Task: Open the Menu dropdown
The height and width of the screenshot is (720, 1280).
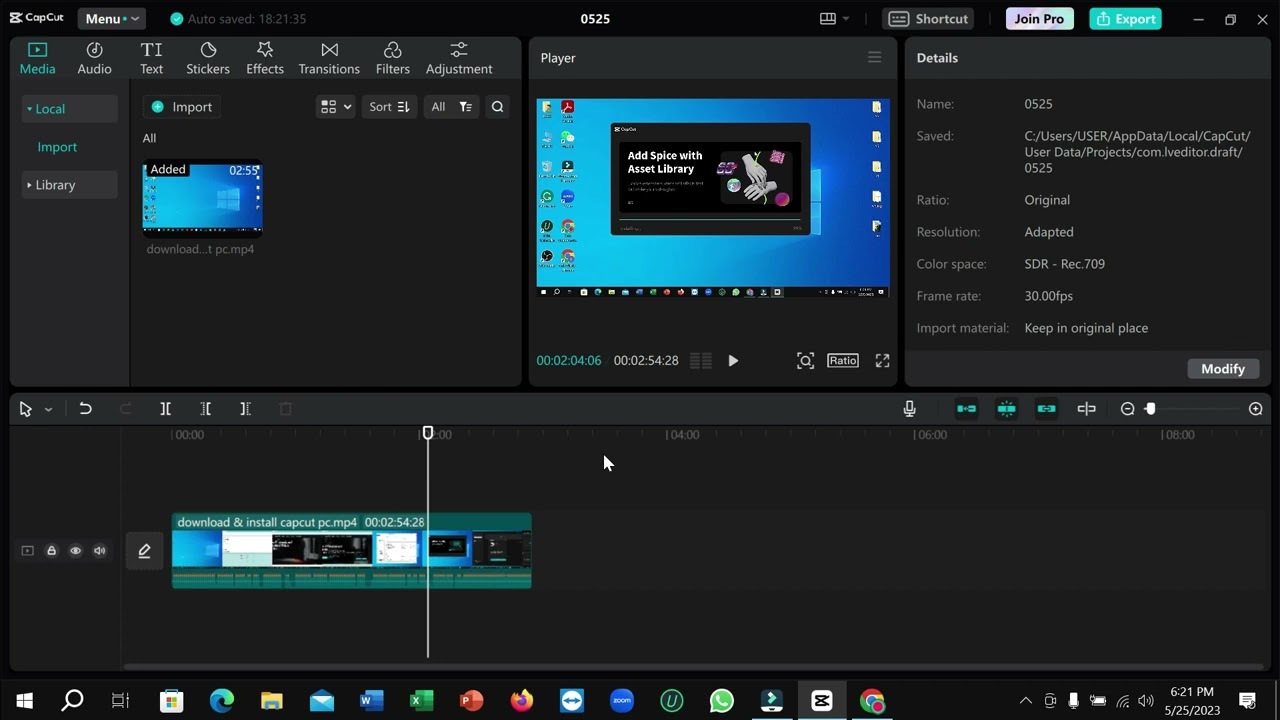Action: pos(110,19)
